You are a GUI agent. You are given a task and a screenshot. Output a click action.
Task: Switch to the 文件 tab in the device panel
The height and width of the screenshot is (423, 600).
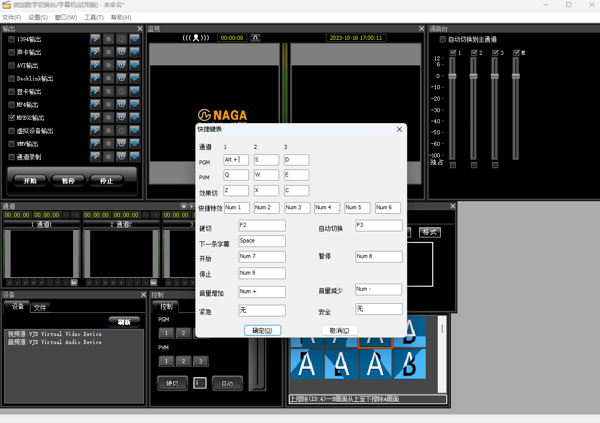point(40,307)
